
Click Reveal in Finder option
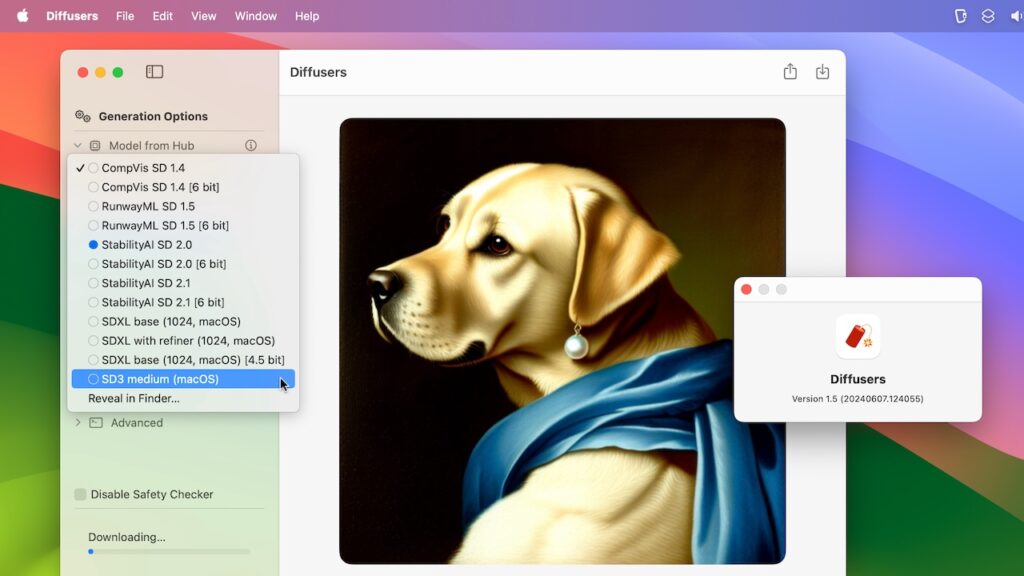point(134,398)
